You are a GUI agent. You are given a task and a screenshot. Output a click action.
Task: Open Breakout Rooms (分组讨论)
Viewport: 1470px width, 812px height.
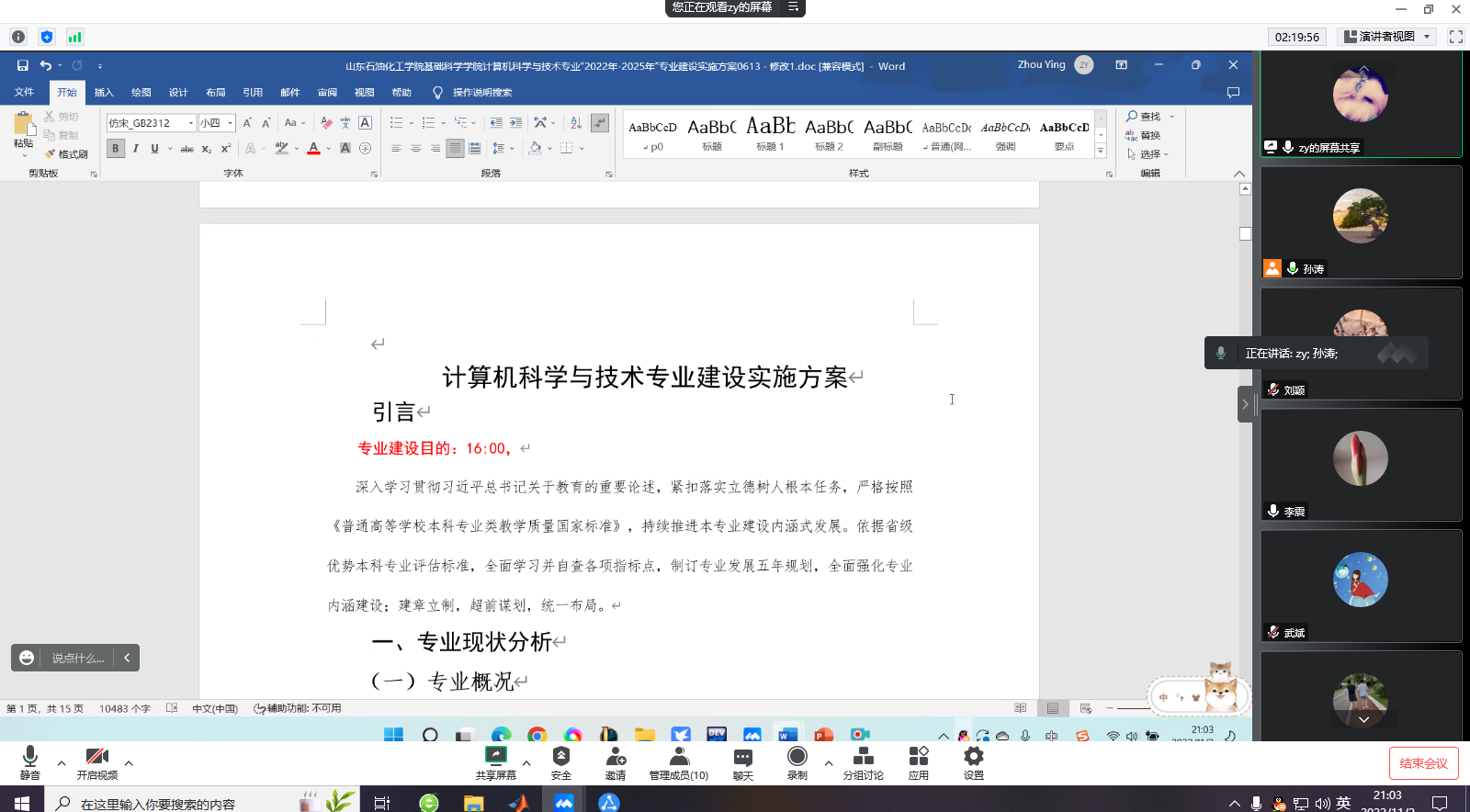(x=863, y=757)
